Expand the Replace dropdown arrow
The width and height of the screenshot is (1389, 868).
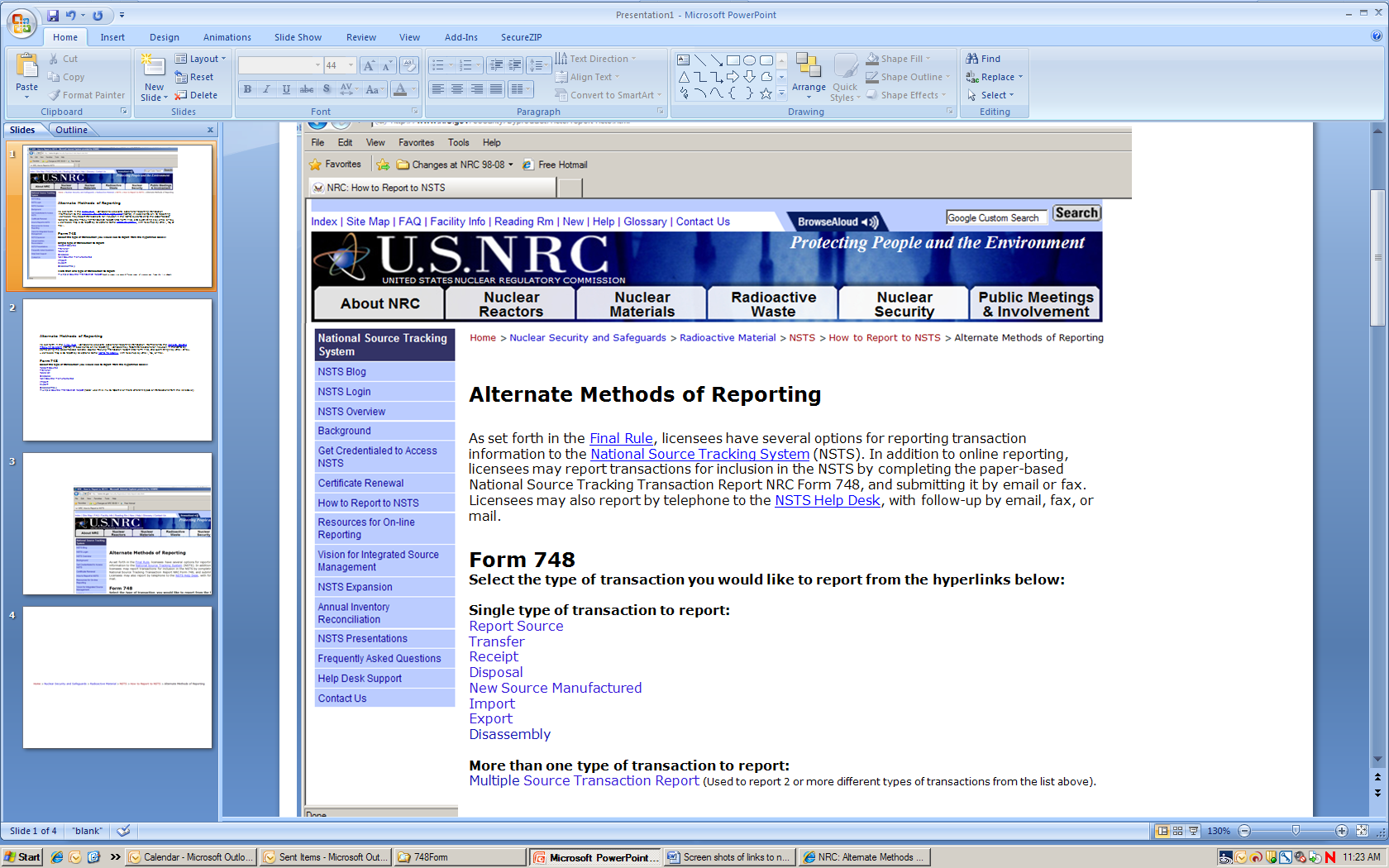(x=1021, y=77)
